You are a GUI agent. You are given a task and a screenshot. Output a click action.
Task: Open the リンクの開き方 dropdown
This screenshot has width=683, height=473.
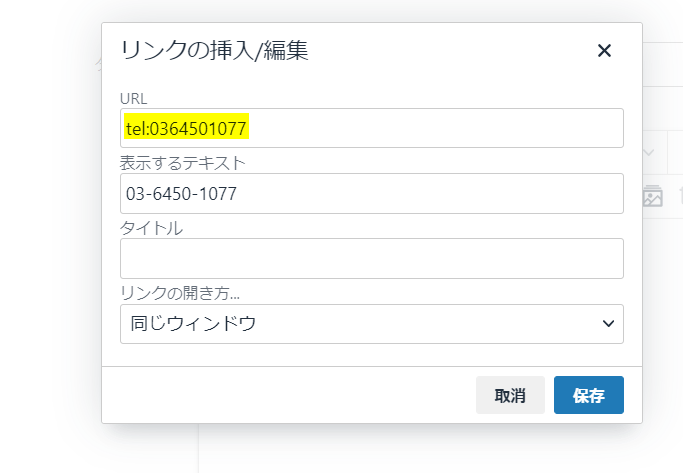click(x=371, y=324)
